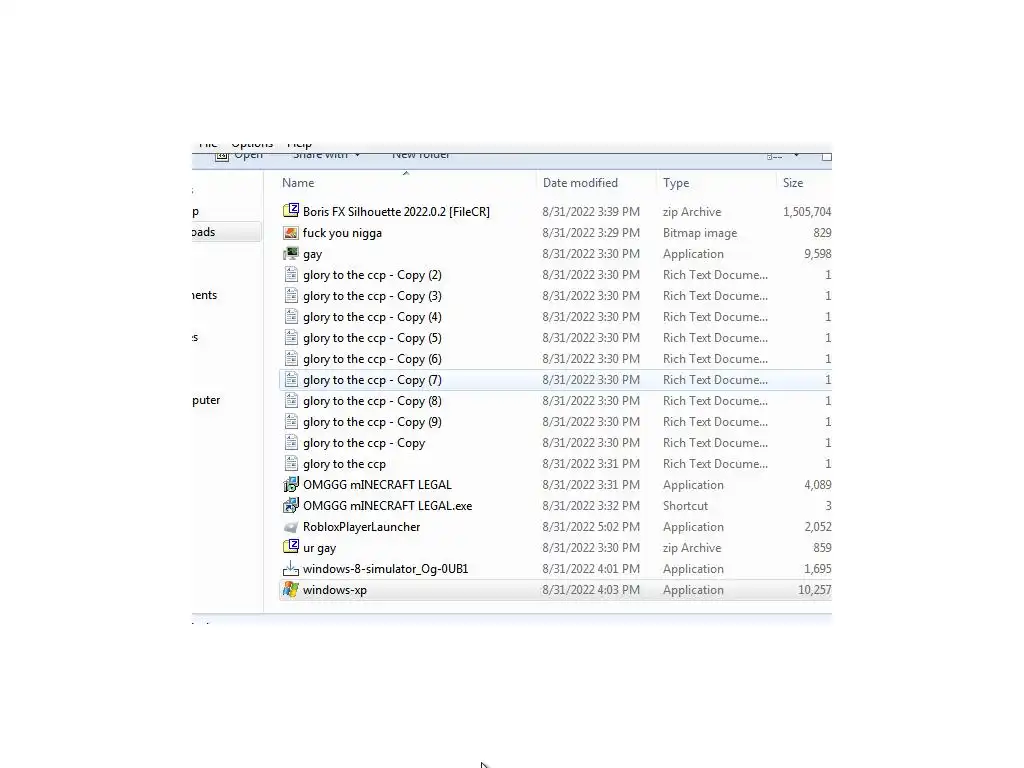This screenshot has width=1024, height=768.
Task: Click the 'glory to the ccp - Copy (7)' file name
Action: click(372, 380)
